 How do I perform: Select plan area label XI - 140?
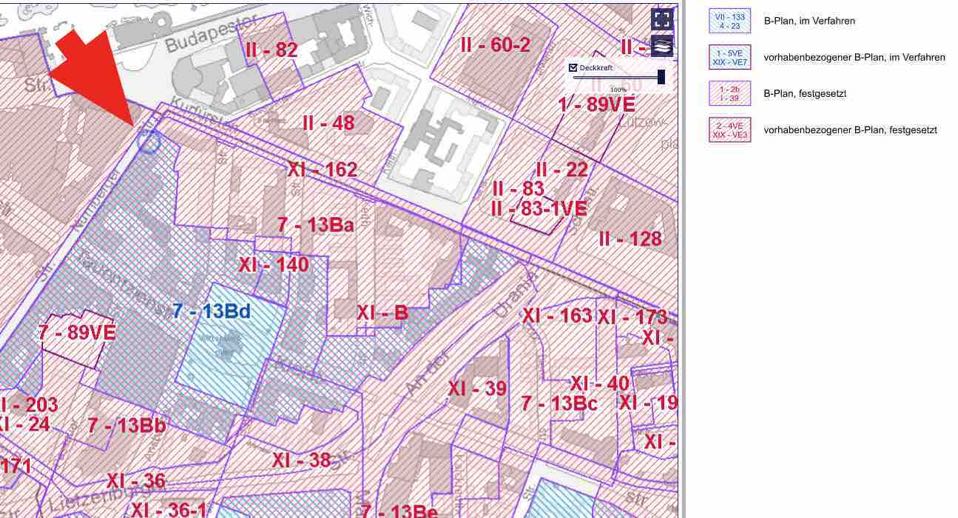tap(274, 264)
